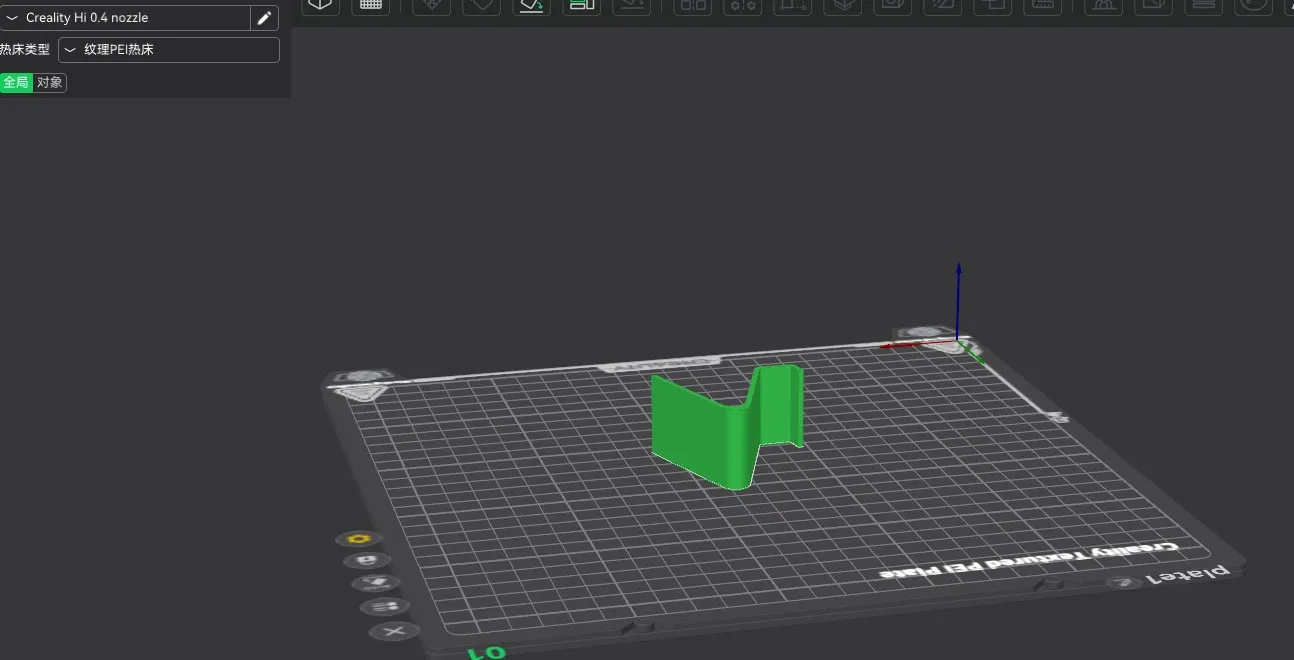1294x660 pixels.
Task: Remove plate using the X icon
Action: pos(394,631)
